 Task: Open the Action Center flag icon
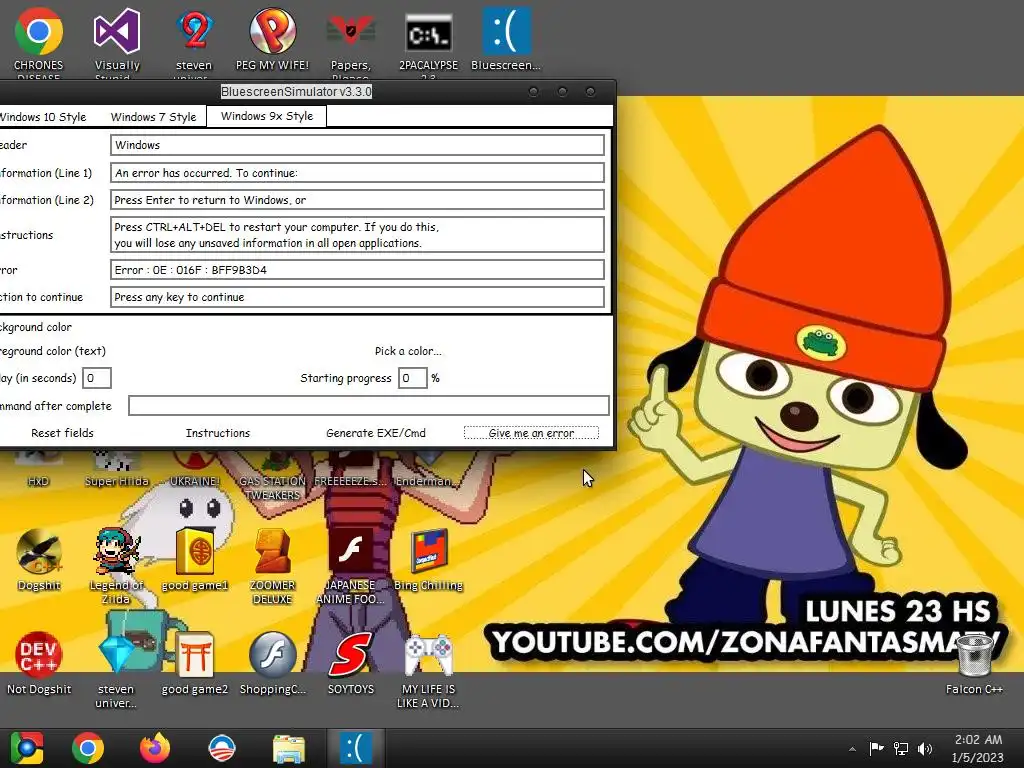pos(876,749)
